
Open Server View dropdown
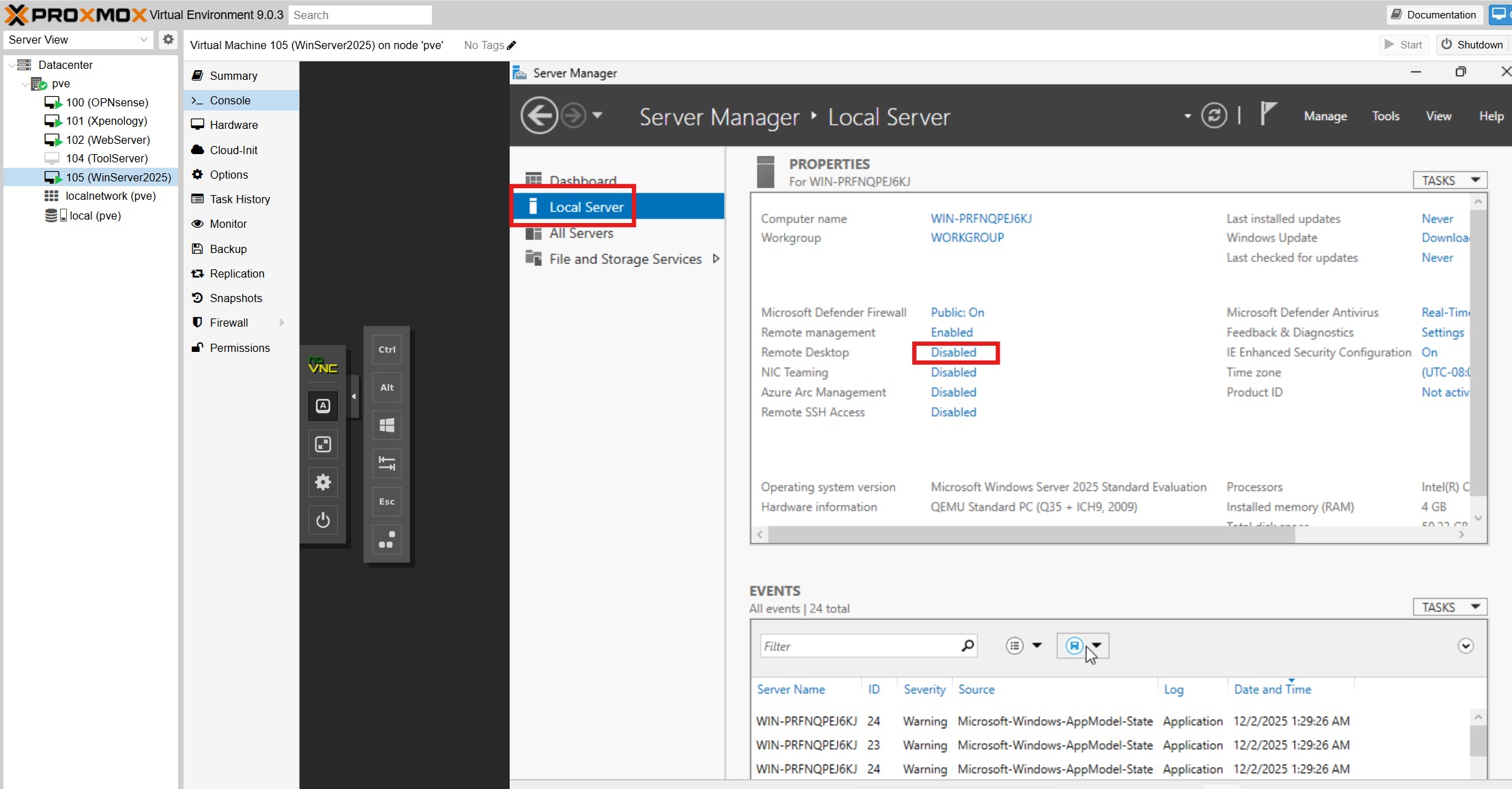coord(78,40)
